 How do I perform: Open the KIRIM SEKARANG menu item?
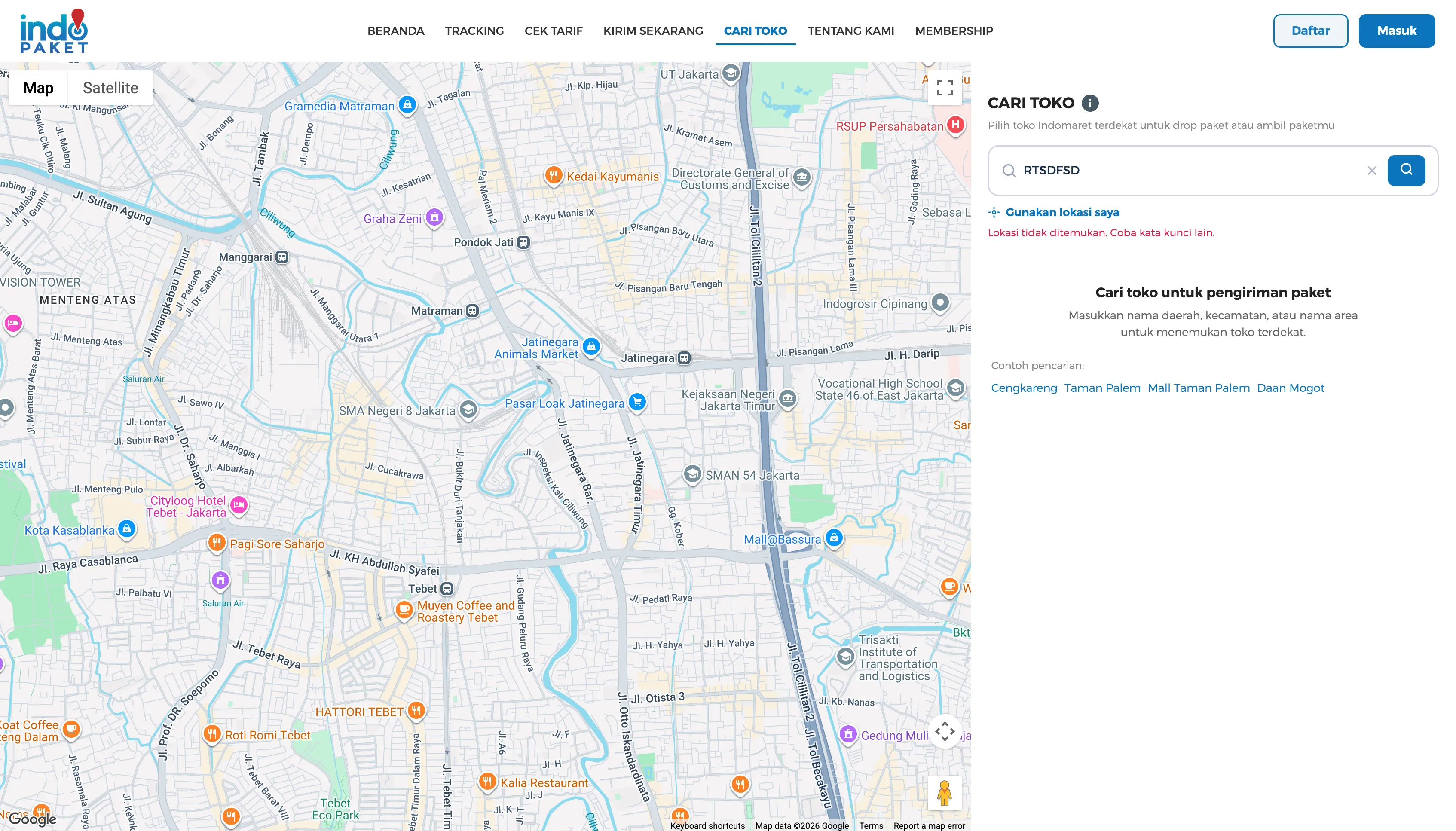click(x=653, y=31)
